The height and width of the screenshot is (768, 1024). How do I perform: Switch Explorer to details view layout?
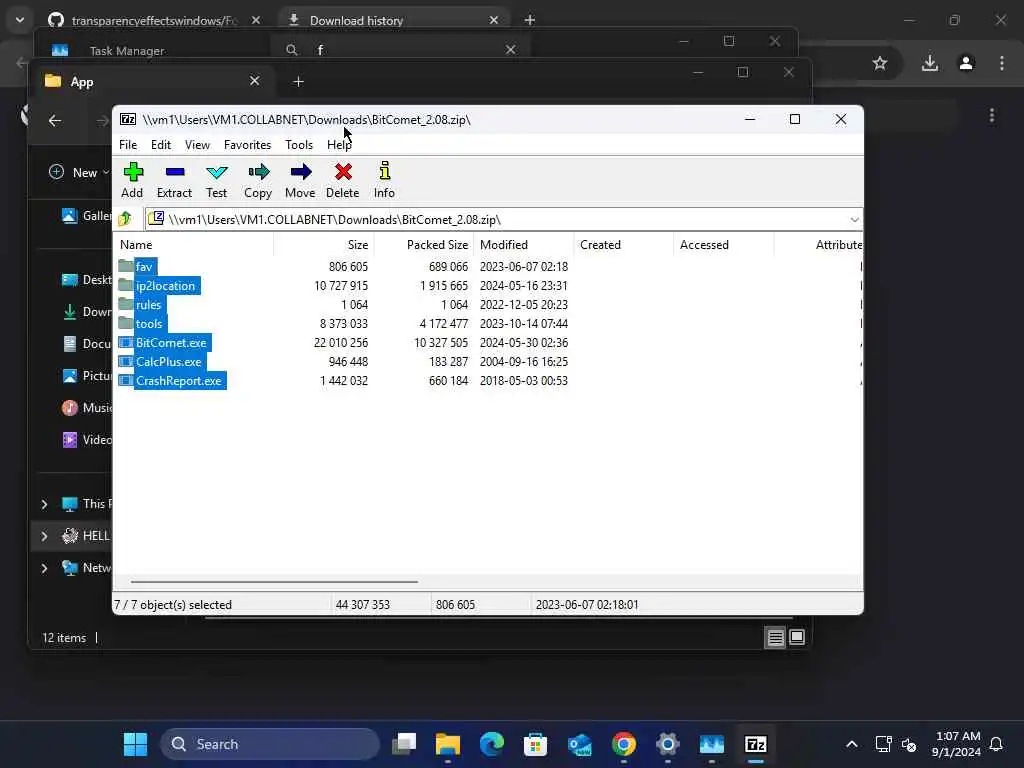pyautogui.click(x=775, y=637)
